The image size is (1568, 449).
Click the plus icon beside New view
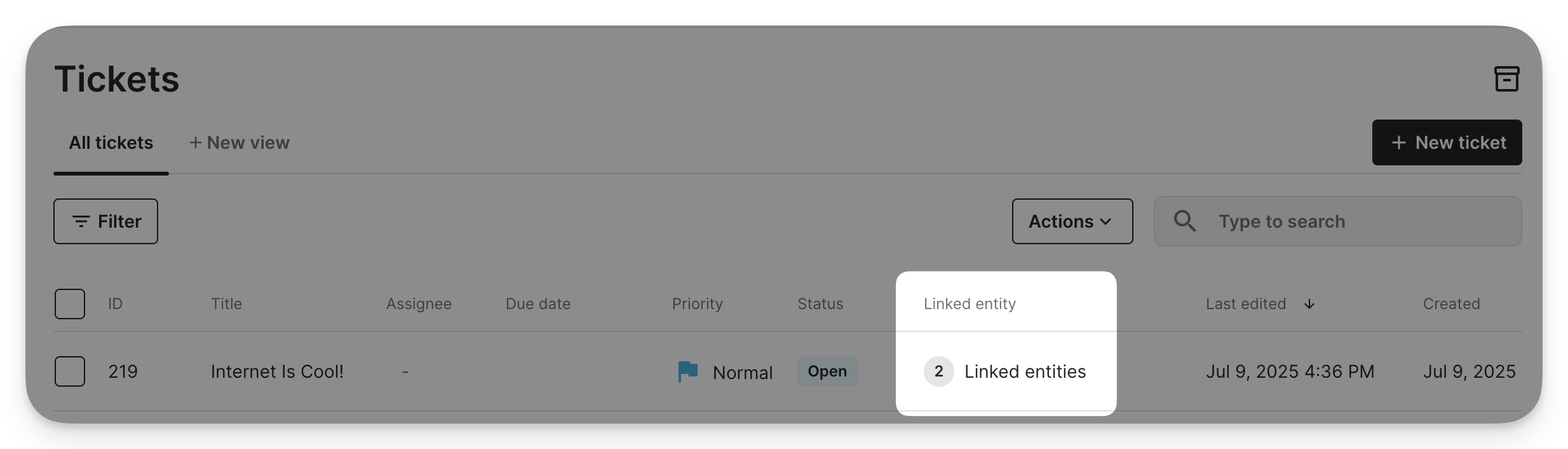click(x=195, y=142)
